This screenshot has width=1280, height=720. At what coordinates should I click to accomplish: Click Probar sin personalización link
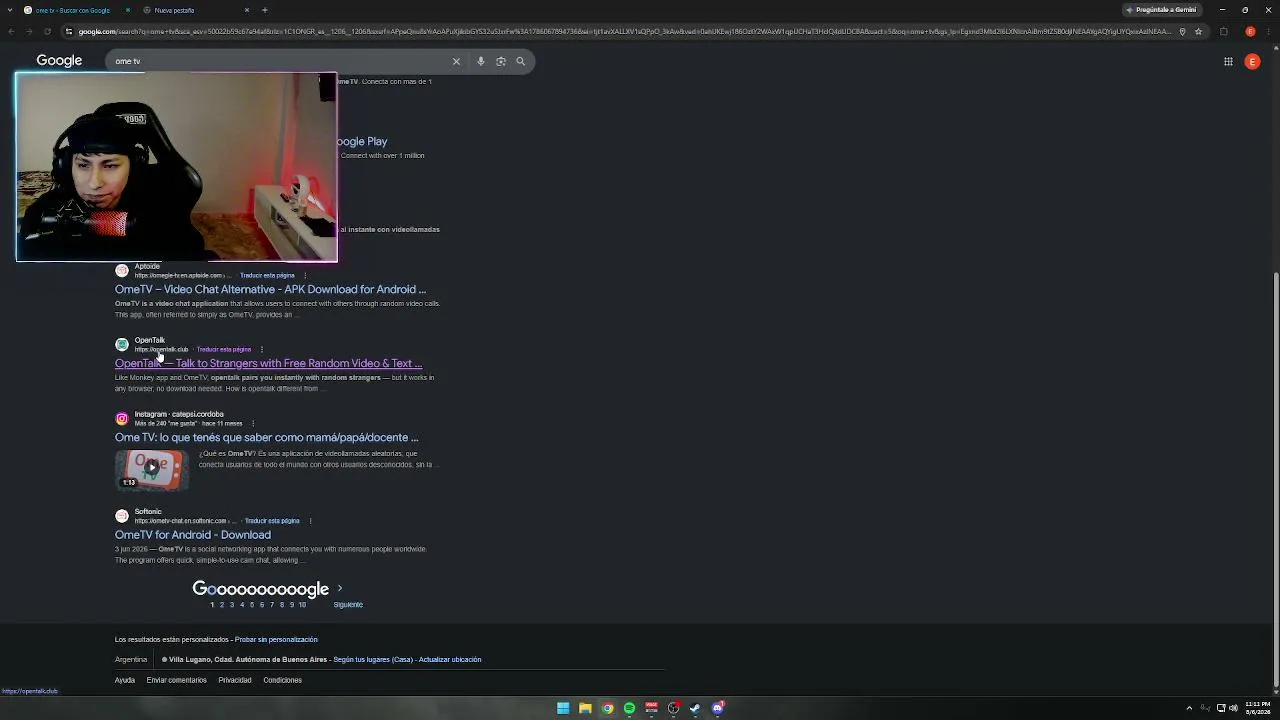tap(276, 640)
